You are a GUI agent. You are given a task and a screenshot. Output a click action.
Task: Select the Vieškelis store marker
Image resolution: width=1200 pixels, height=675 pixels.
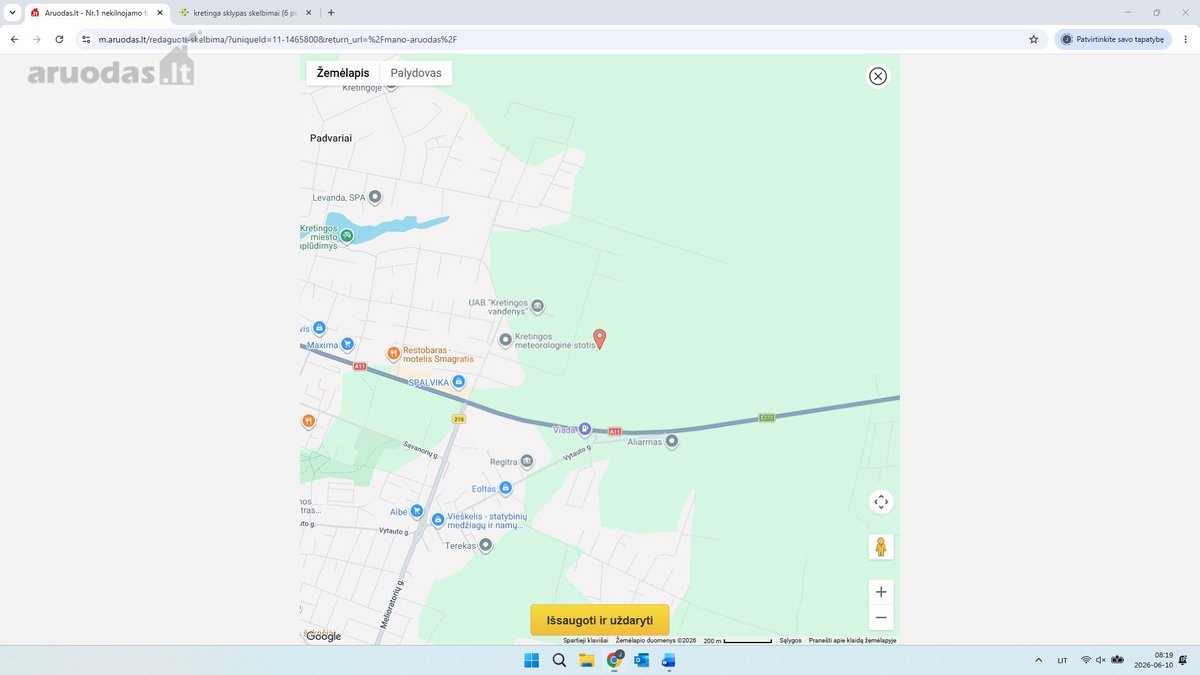(x=438, y=520)
